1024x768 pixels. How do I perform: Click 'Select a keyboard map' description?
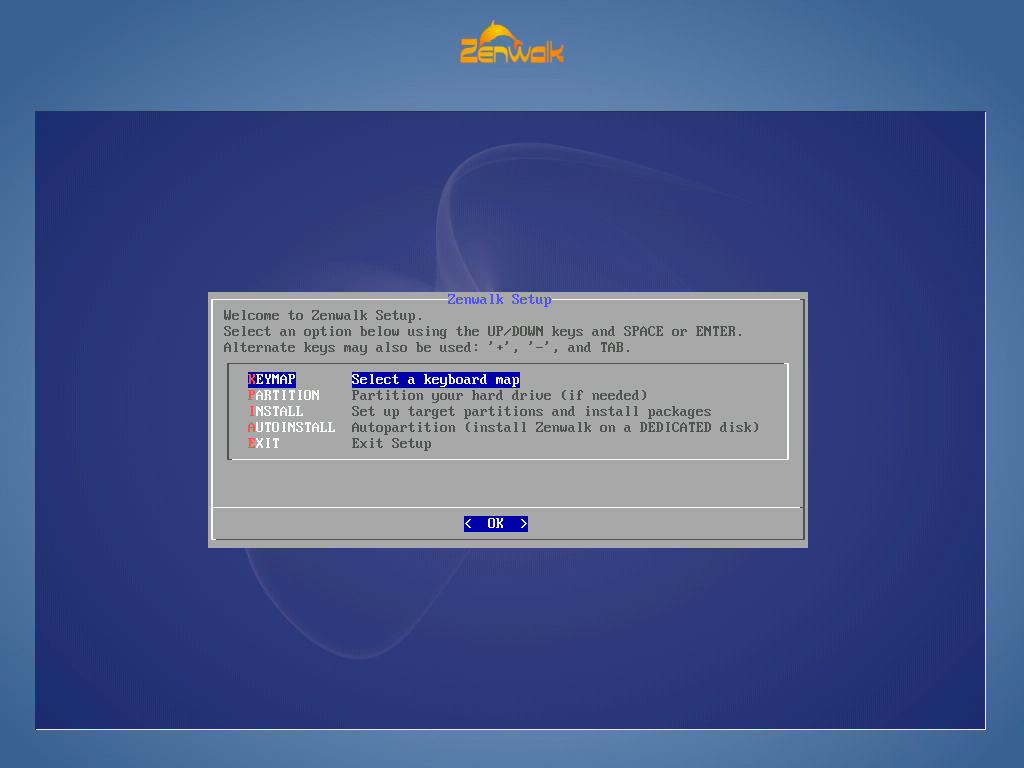click(x=435, y=379)
